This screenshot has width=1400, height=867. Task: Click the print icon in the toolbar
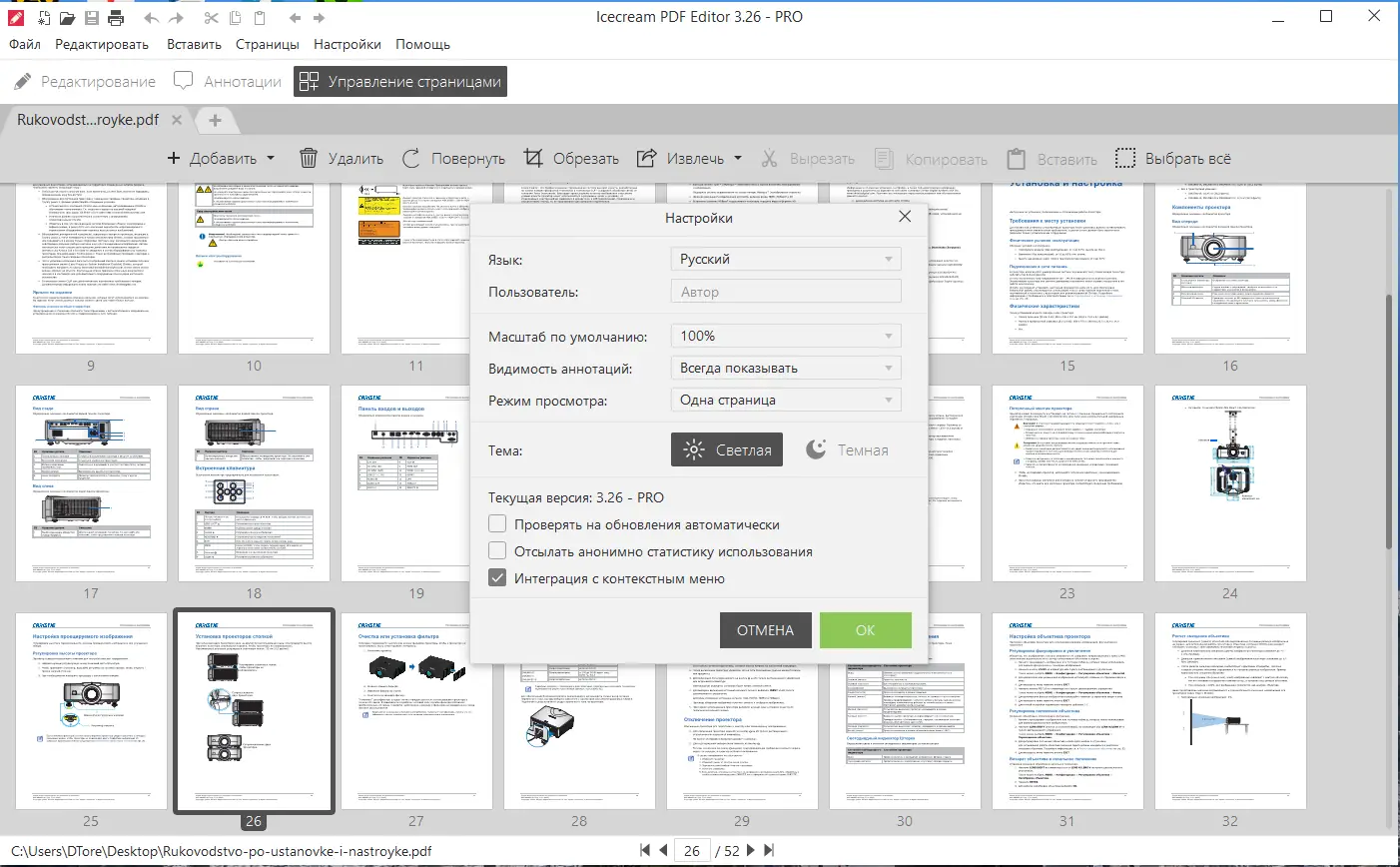pyautogui.click(x=114, y=17)
